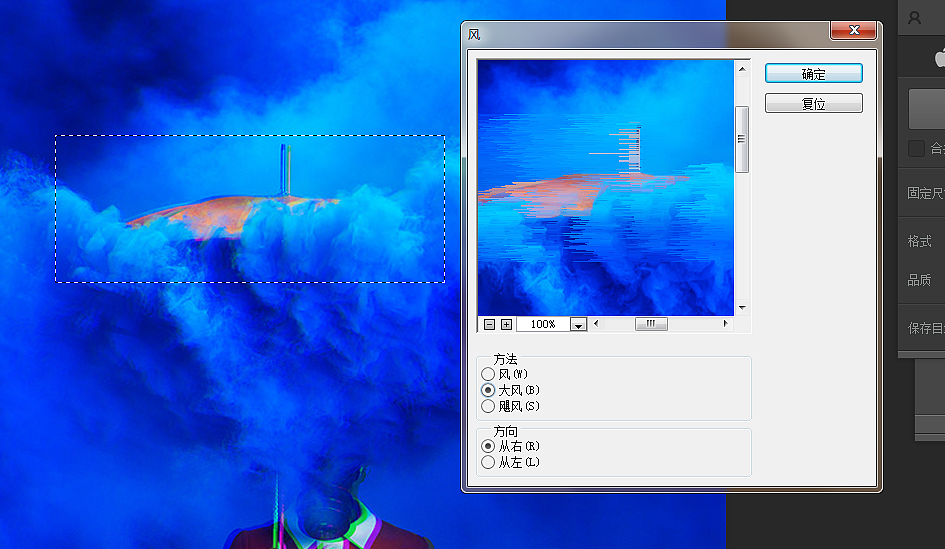Click the user account icon at top right
The width and height of the screenshot is (945, 549).
pyautogui.click(x=914, y=17)
